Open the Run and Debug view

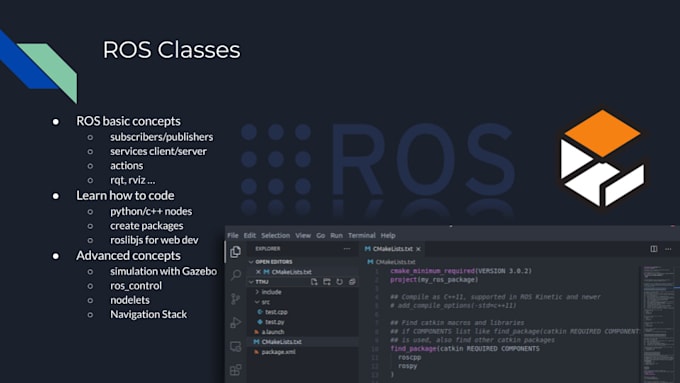[235, 323]
